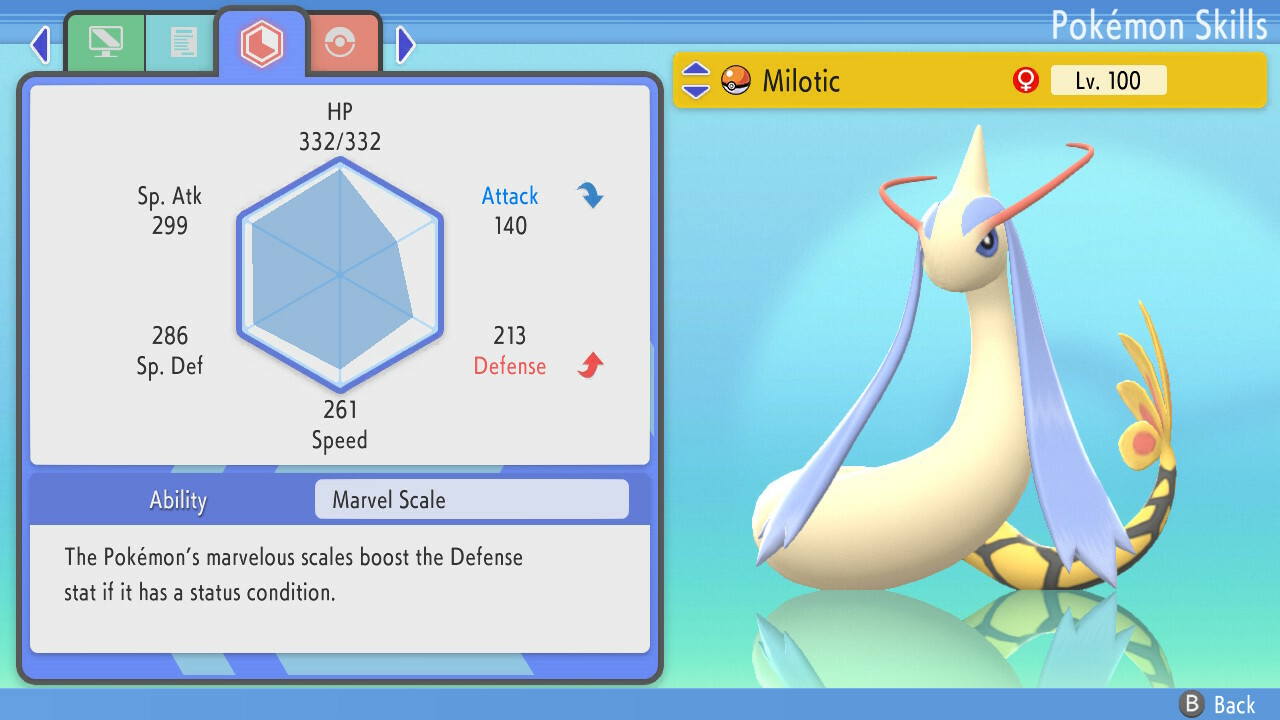Click the B Back button
The height and width of the screenshot is (720, 1280).
coord(1217,705)
